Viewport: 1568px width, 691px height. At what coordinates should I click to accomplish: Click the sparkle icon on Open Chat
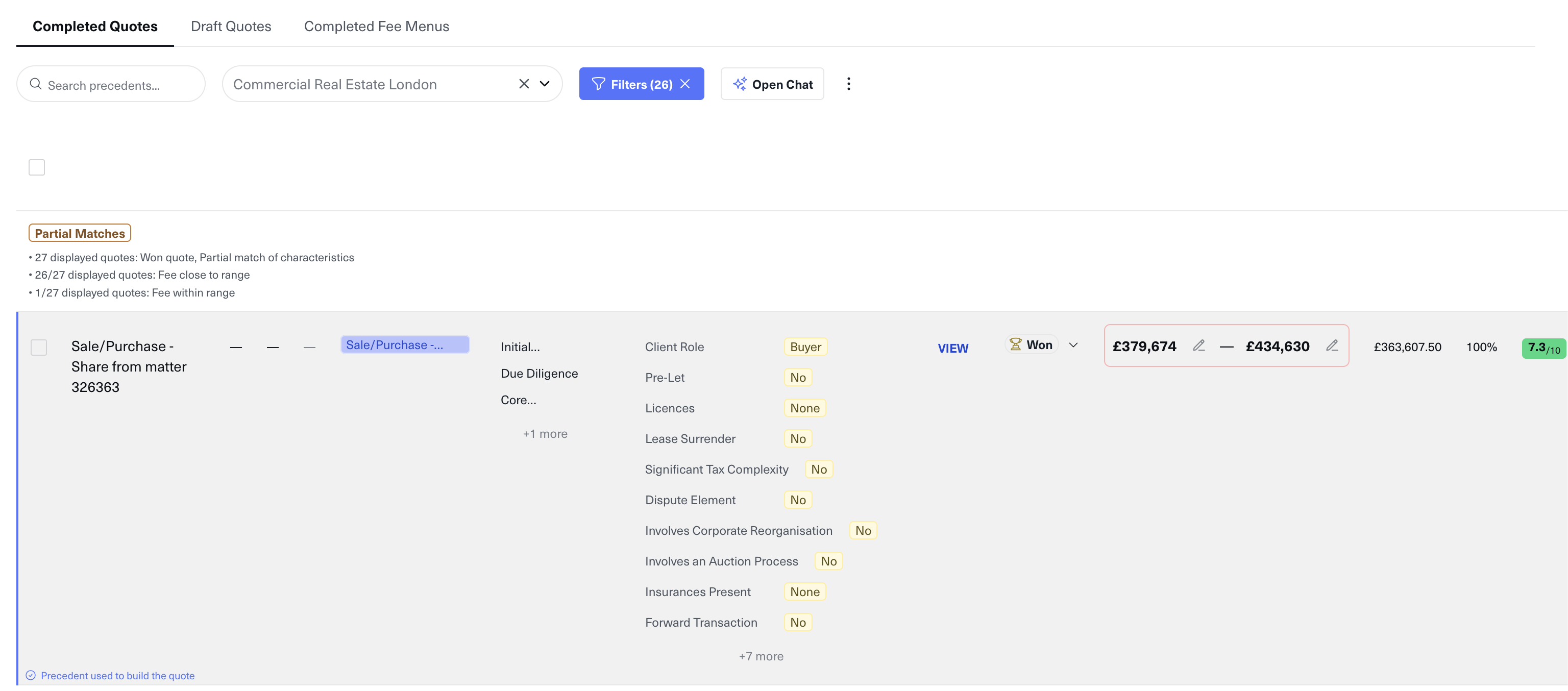[x=739, y=84]
